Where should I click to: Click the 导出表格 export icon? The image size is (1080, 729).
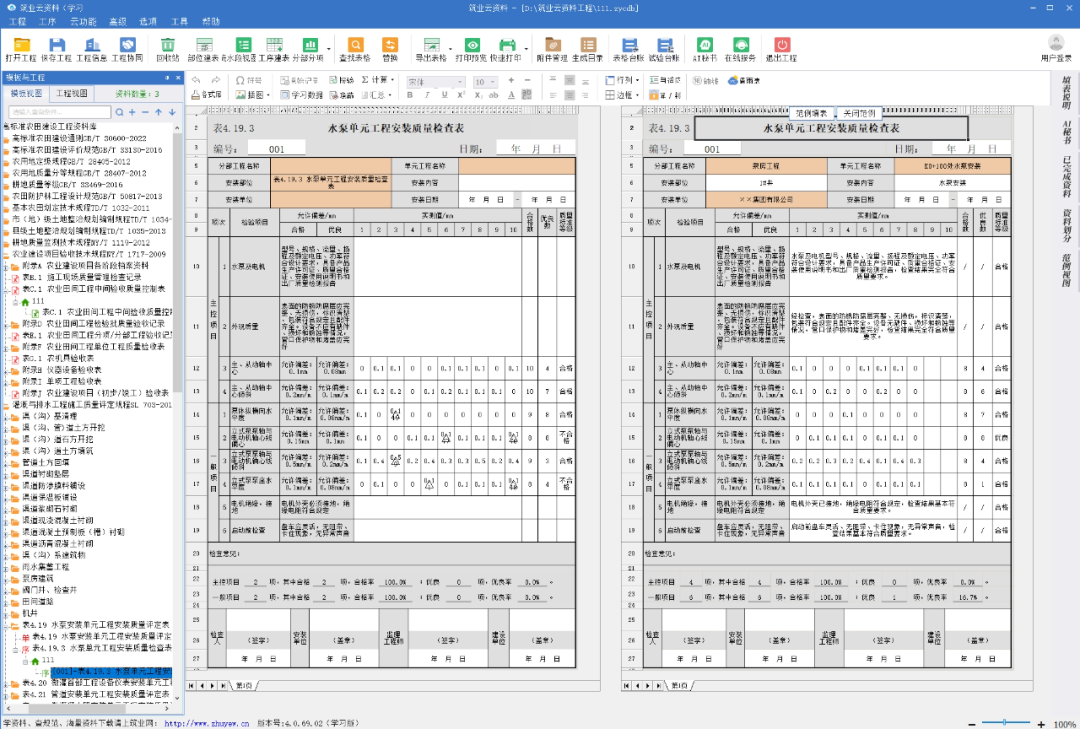431,50
